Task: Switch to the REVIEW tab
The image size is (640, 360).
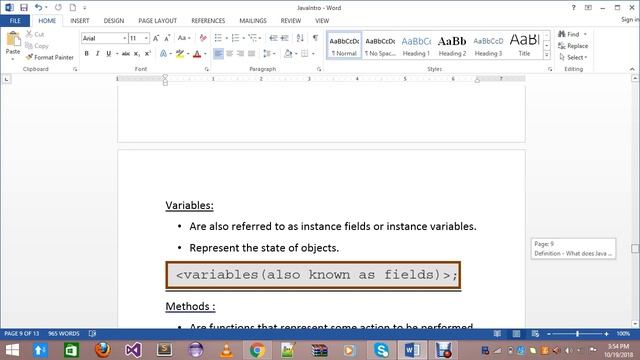Action: click(x=291, y=20)
